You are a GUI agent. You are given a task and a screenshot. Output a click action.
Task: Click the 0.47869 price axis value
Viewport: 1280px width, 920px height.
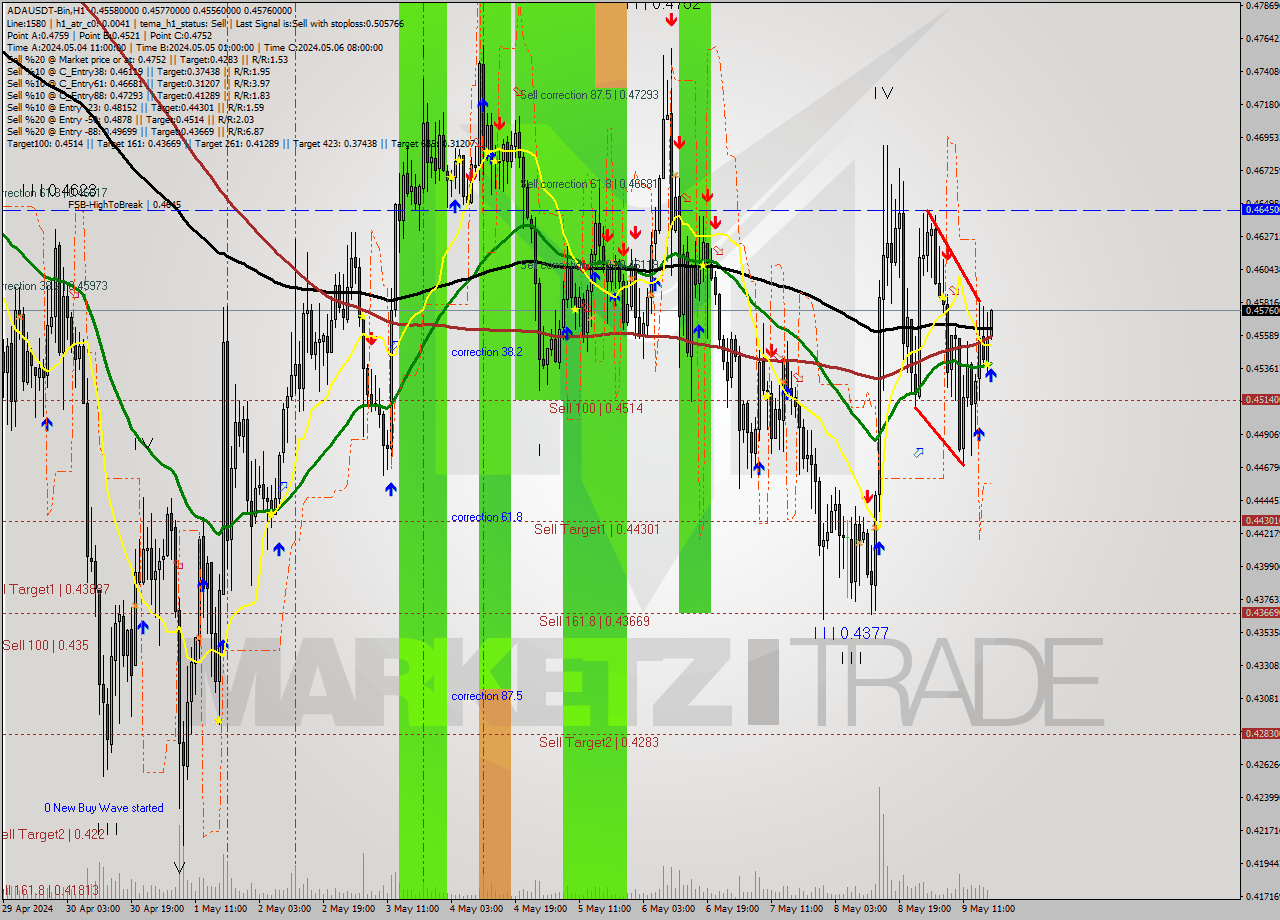point(1262,5)
